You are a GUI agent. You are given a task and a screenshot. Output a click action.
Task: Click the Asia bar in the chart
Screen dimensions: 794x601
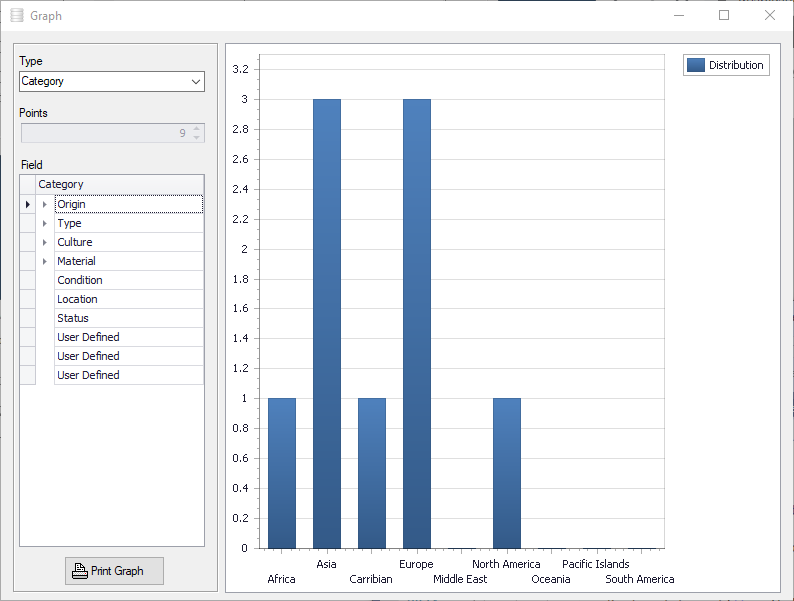327,324
